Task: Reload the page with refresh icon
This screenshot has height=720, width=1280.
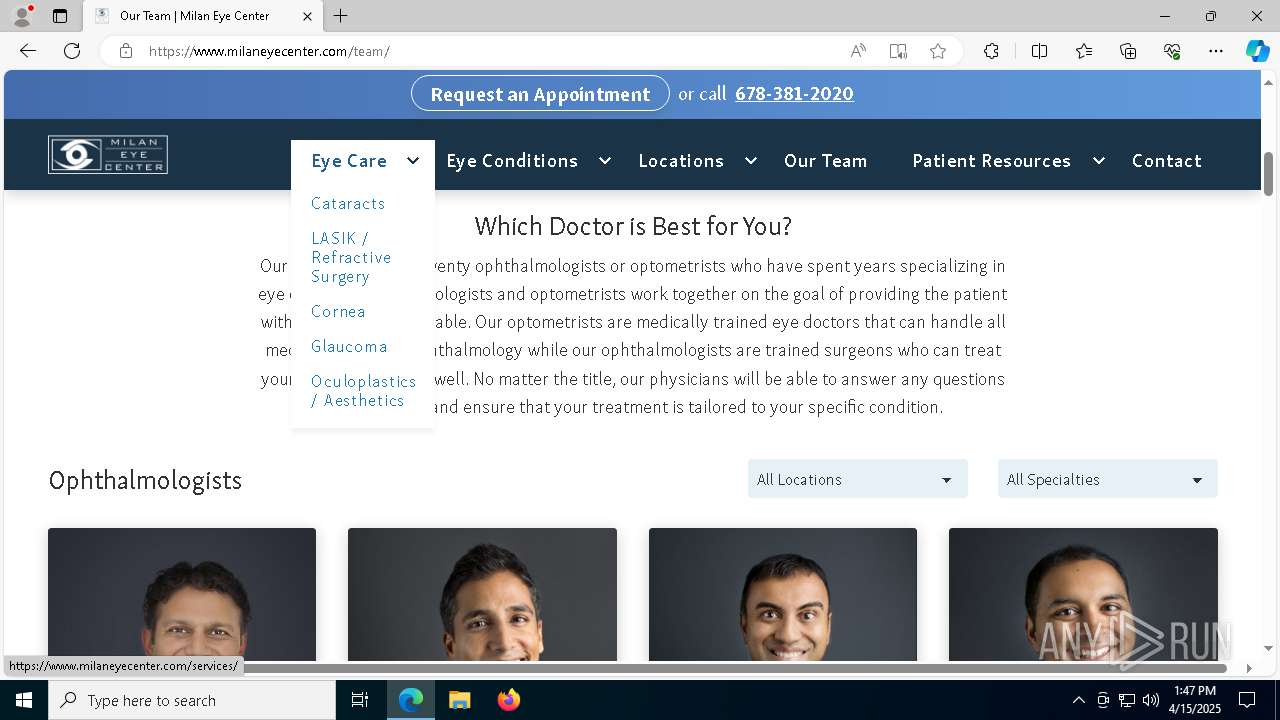Action: [x=72, y=51]
